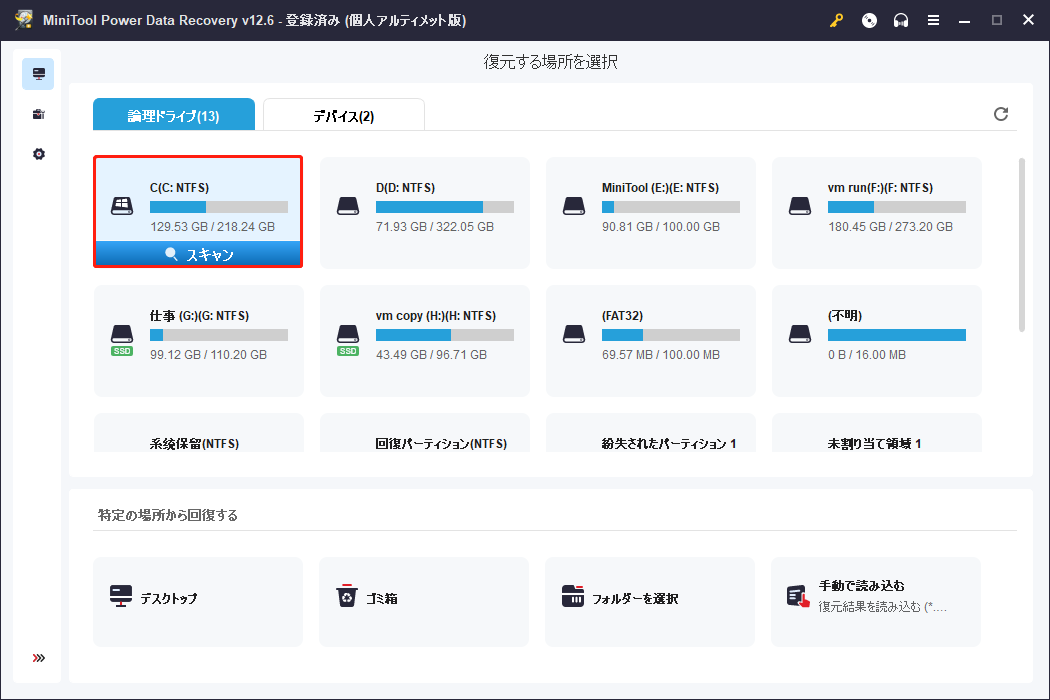1050x700 pixels.
Task: Select the 論理ドライブ(13) tab
Action: point(174,114)
